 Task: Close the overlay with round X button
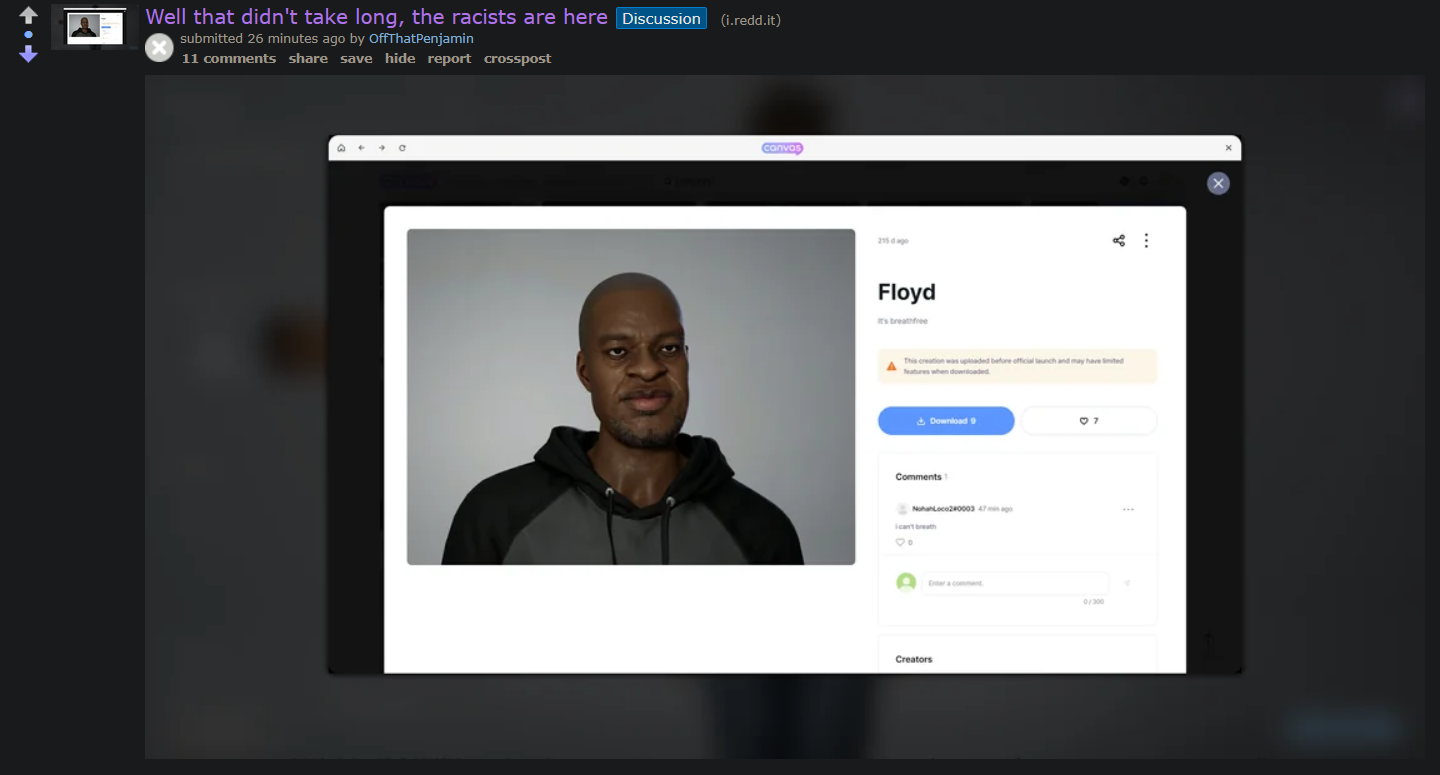(x=1217, y=183)
